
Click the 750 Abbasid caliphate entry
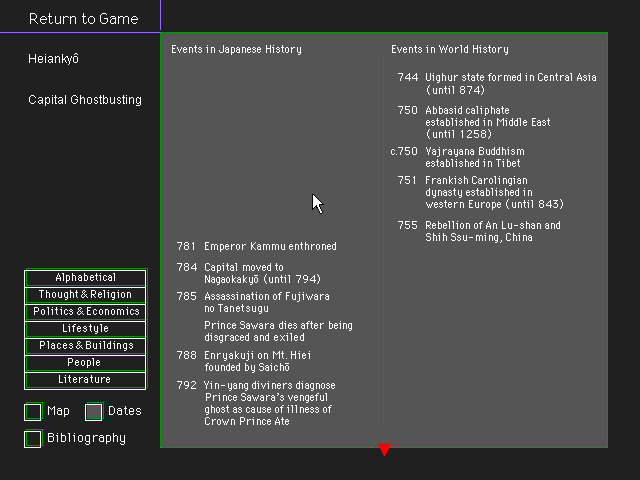[474, 122]
